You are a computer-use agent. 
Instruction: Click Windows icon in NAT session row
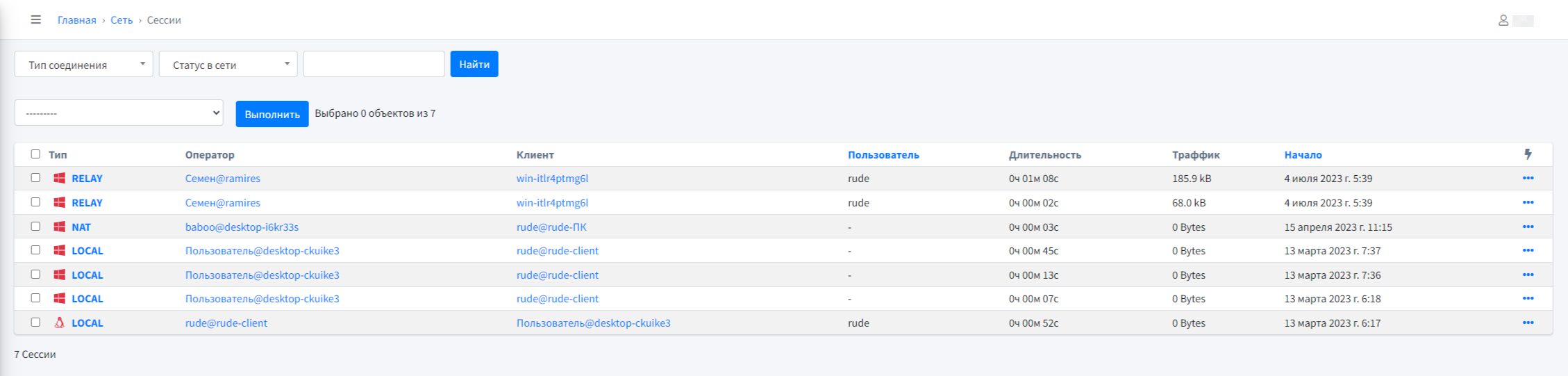60,227
